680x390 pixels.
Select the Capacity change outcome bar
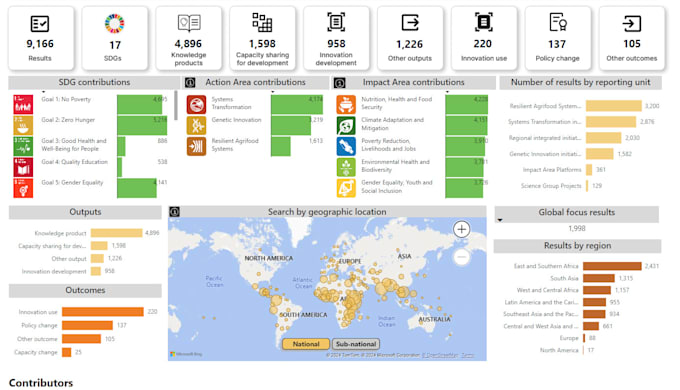[66, 352]
